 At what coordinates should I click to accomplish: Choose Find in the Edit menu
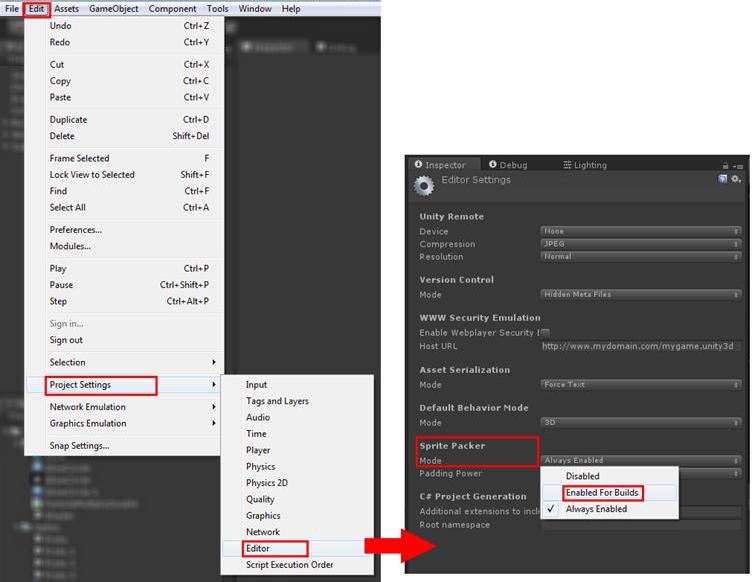click(125, 191)
